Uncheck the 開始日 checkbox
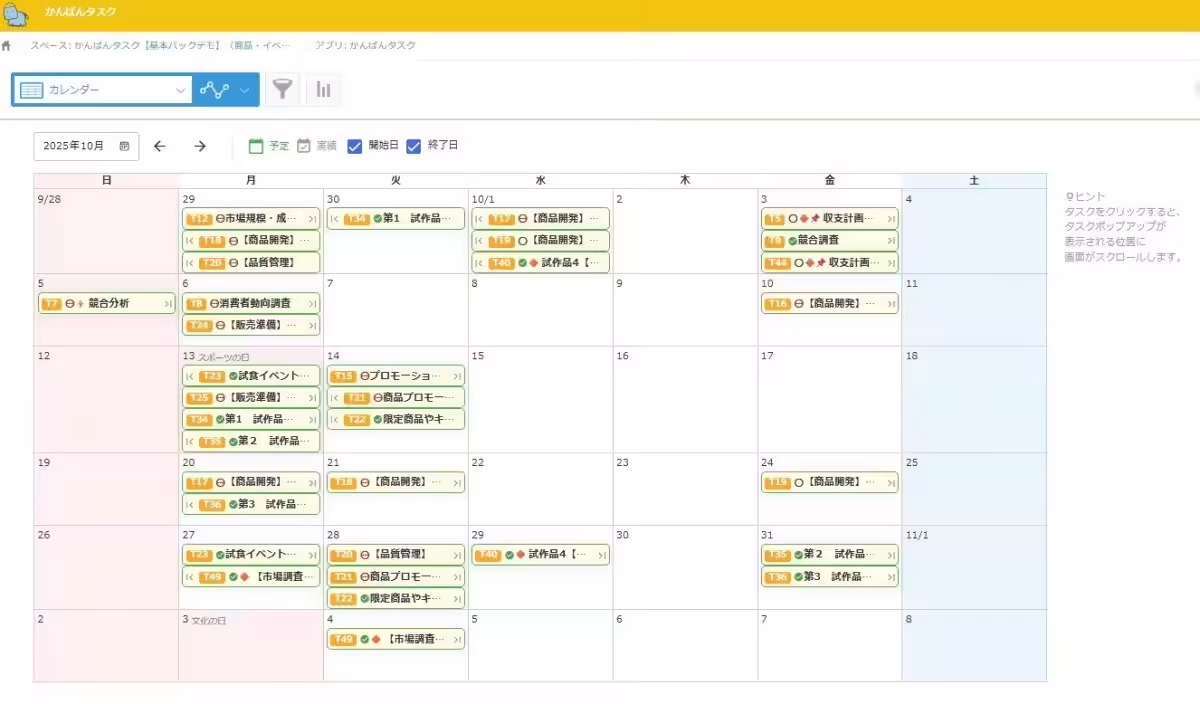Image resolution: width=1200 pixels, height=704 pixels. (x=354, y=146)
